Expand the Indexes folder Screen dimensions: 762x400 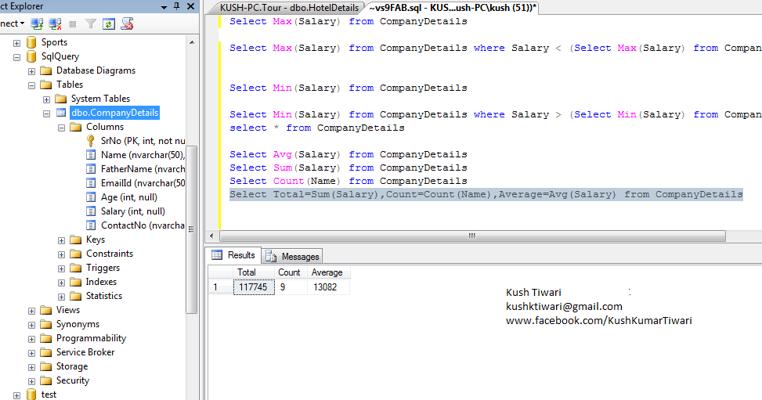pyautogui.click(x=62, y=282)
